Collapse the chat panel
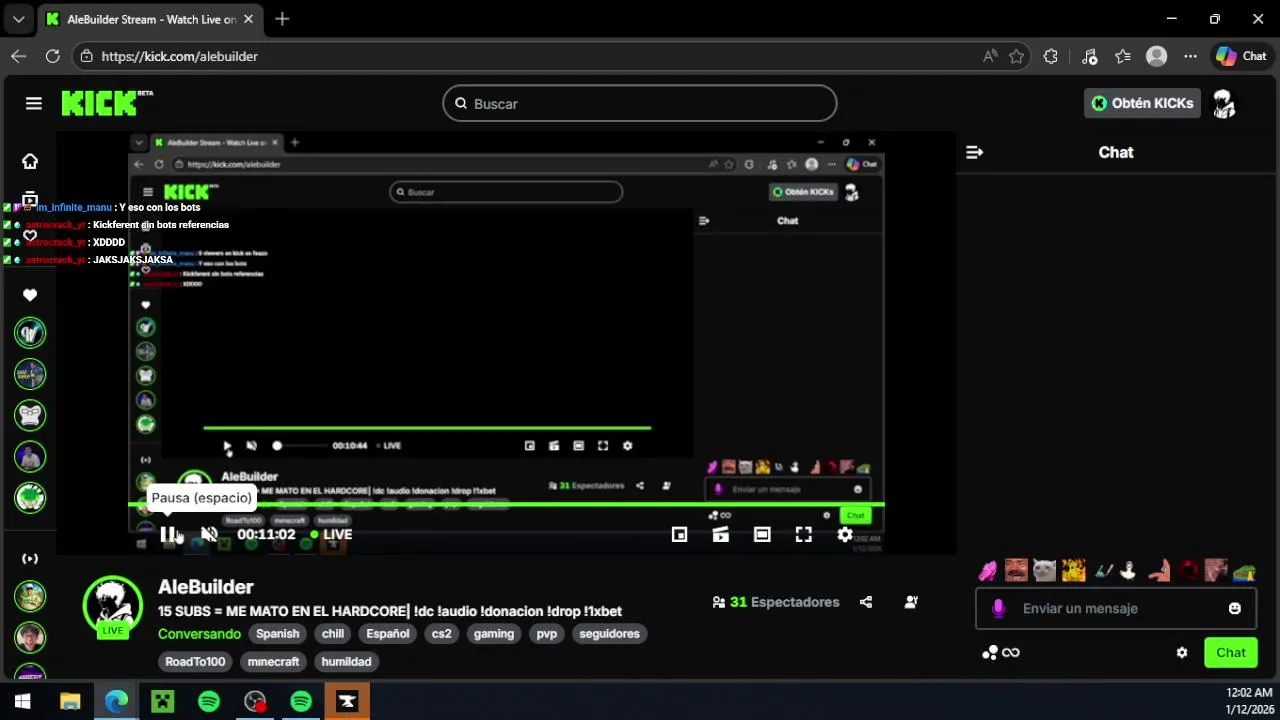Screen dimensions: 1280x720 pos(974,152)
